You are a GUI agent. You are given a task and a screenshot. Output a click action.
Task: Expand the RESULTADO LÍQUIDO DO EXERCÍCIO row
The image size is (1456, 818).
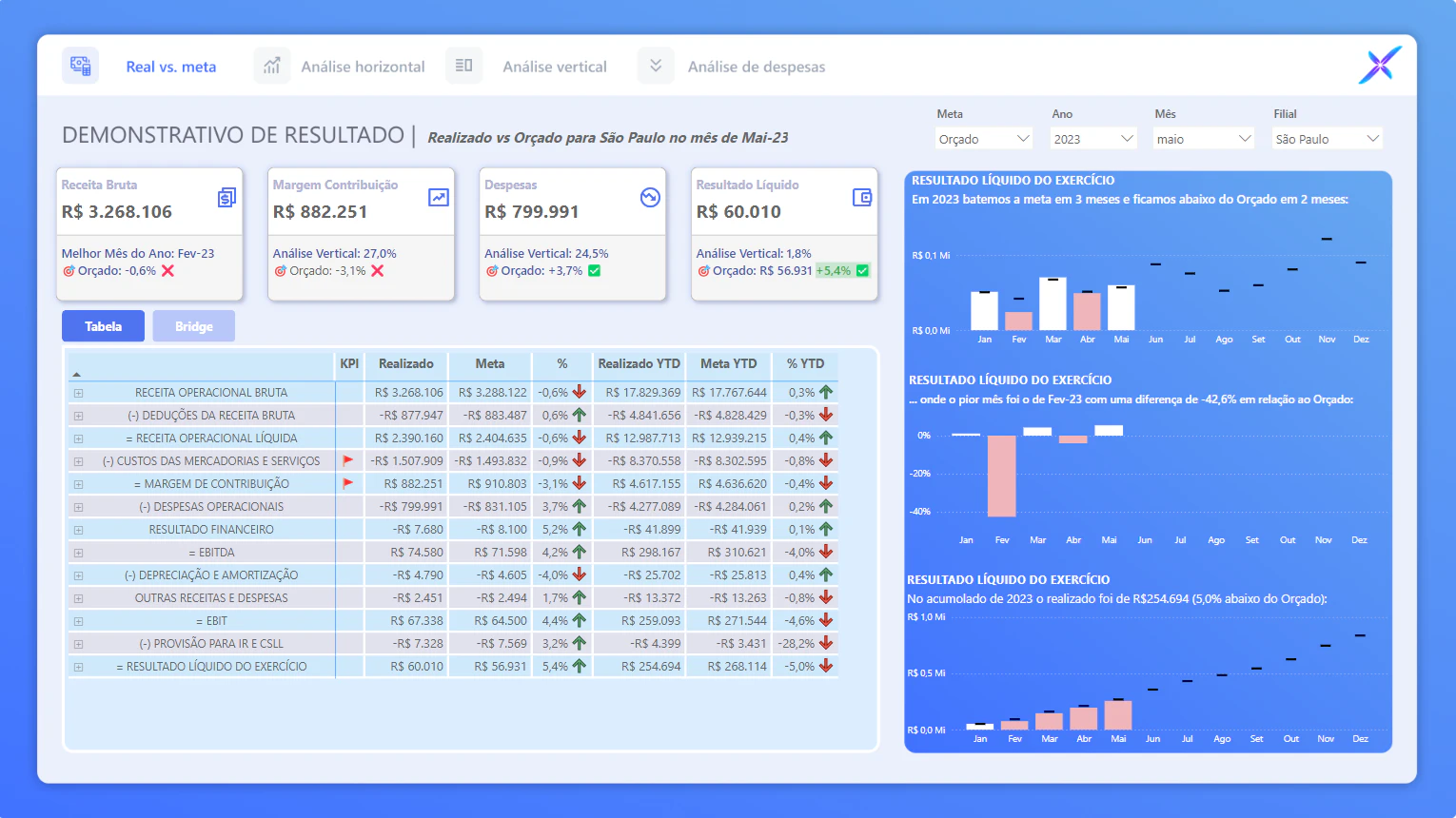[x=78, y=667]
